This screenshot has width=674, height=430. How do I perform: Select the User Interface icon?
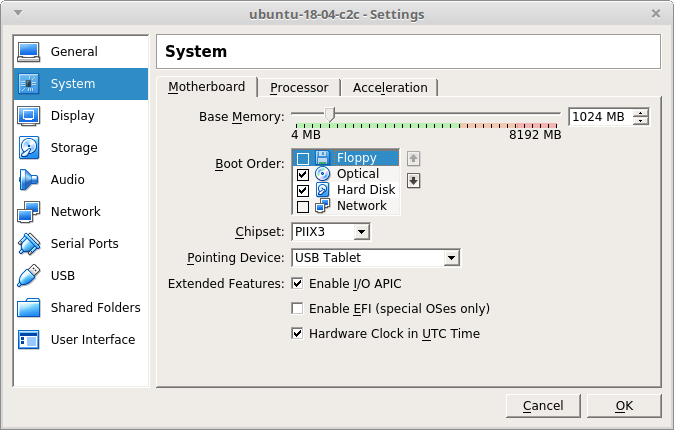29,340
